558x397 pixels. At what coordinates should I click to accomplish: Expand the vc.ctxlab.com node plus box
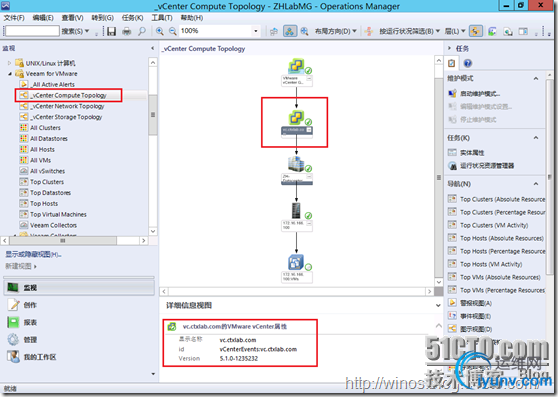[309, 130]
